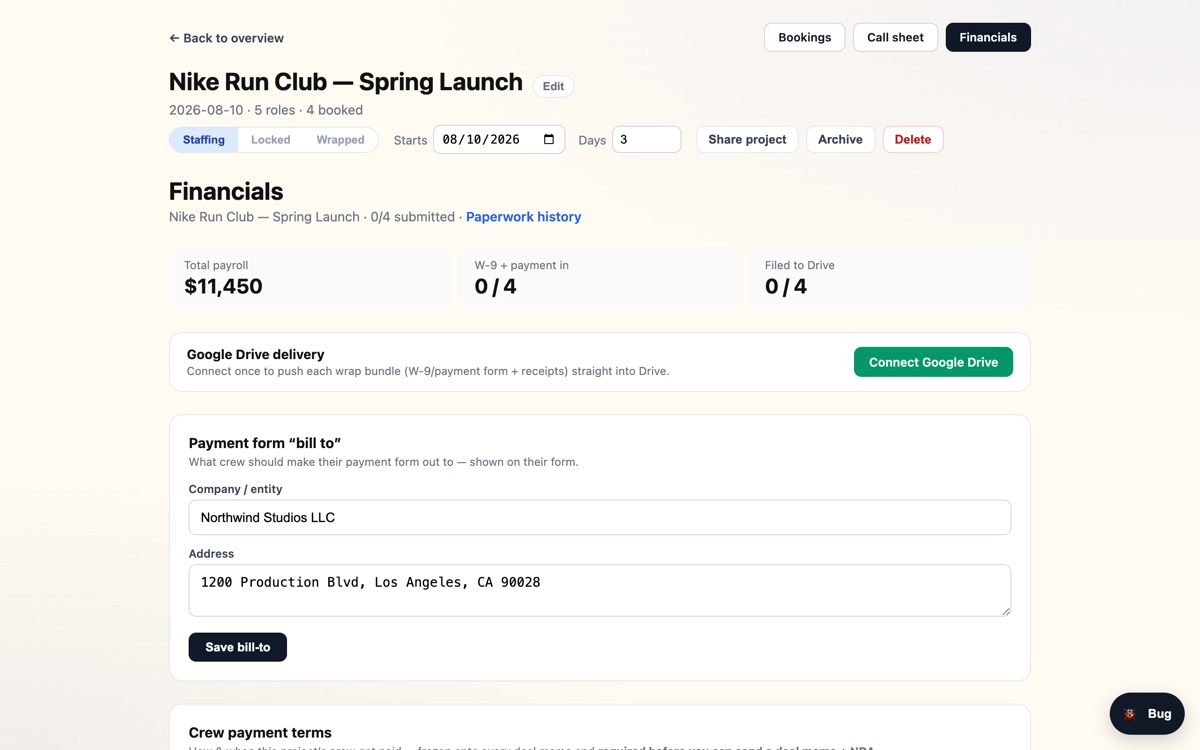The image size is (1200, 750).
Task: Click the Financials page heading
Action: [226, 191]
